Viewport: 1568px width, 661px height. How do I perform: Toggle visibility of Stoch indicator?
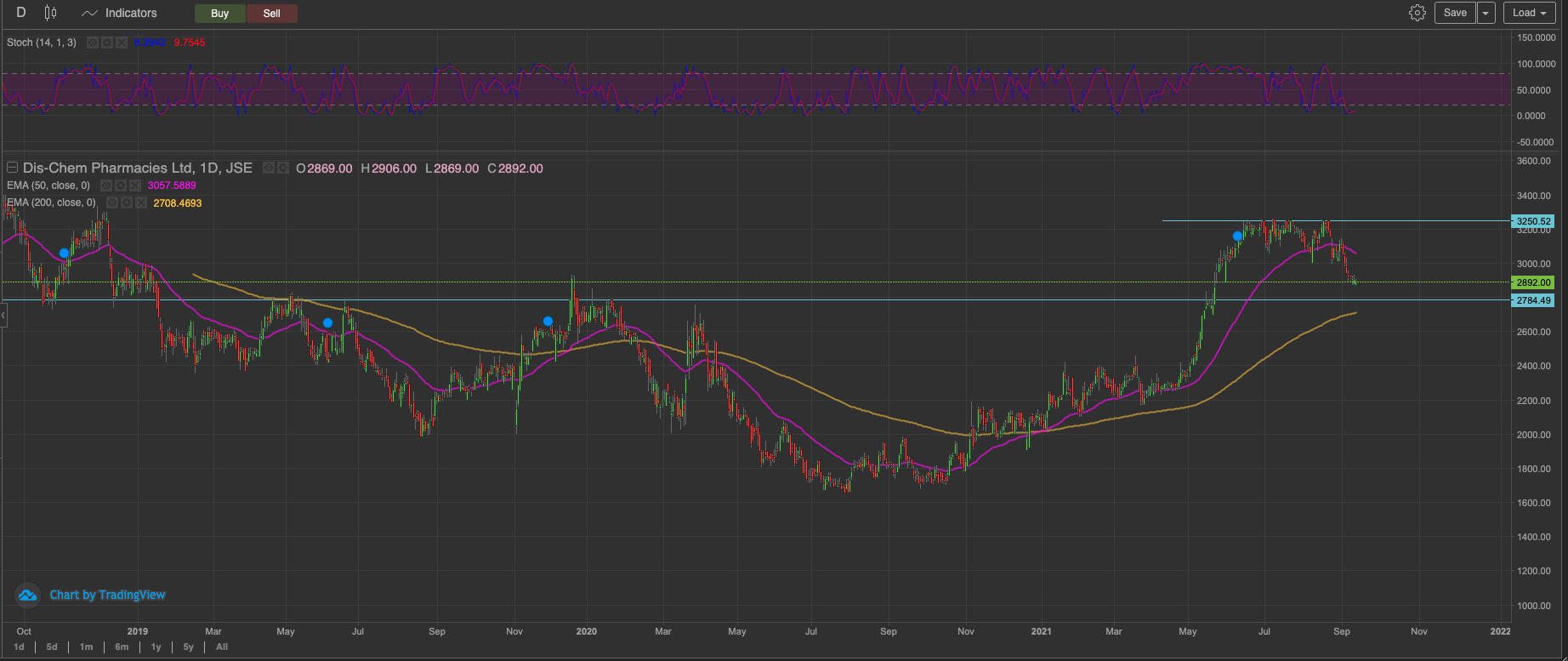coord(93,43)
